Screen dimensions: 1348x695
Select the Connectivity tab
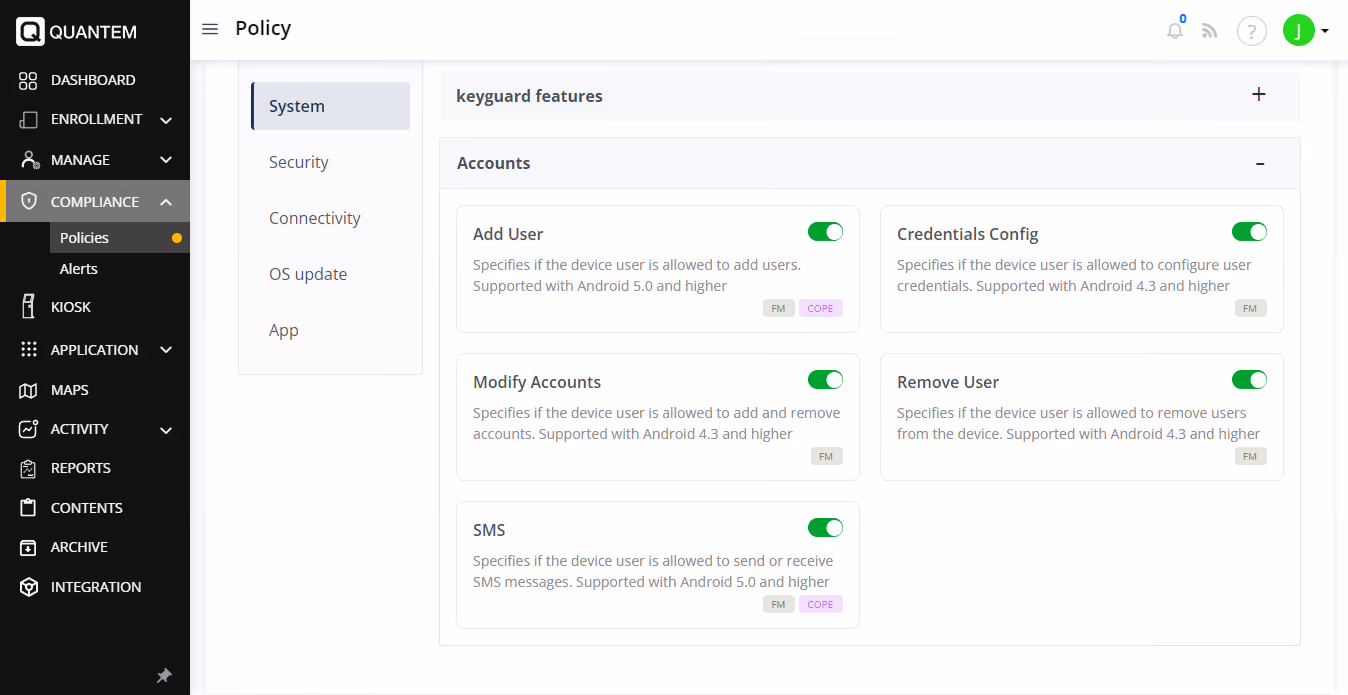314,218
